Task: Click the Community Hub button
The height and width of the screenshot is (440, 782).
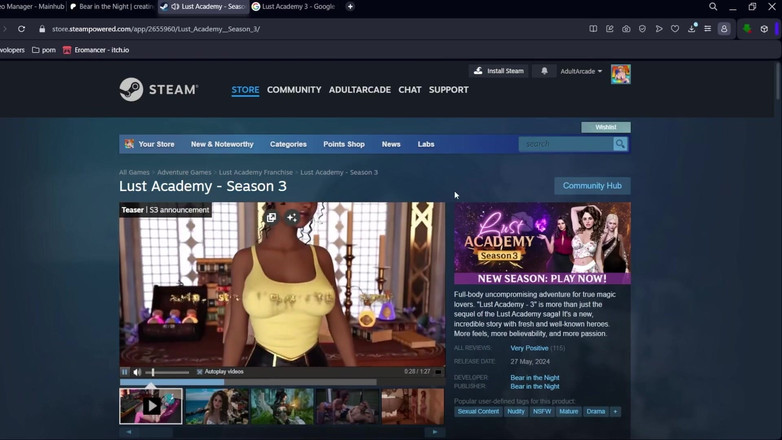Action: 592,186
